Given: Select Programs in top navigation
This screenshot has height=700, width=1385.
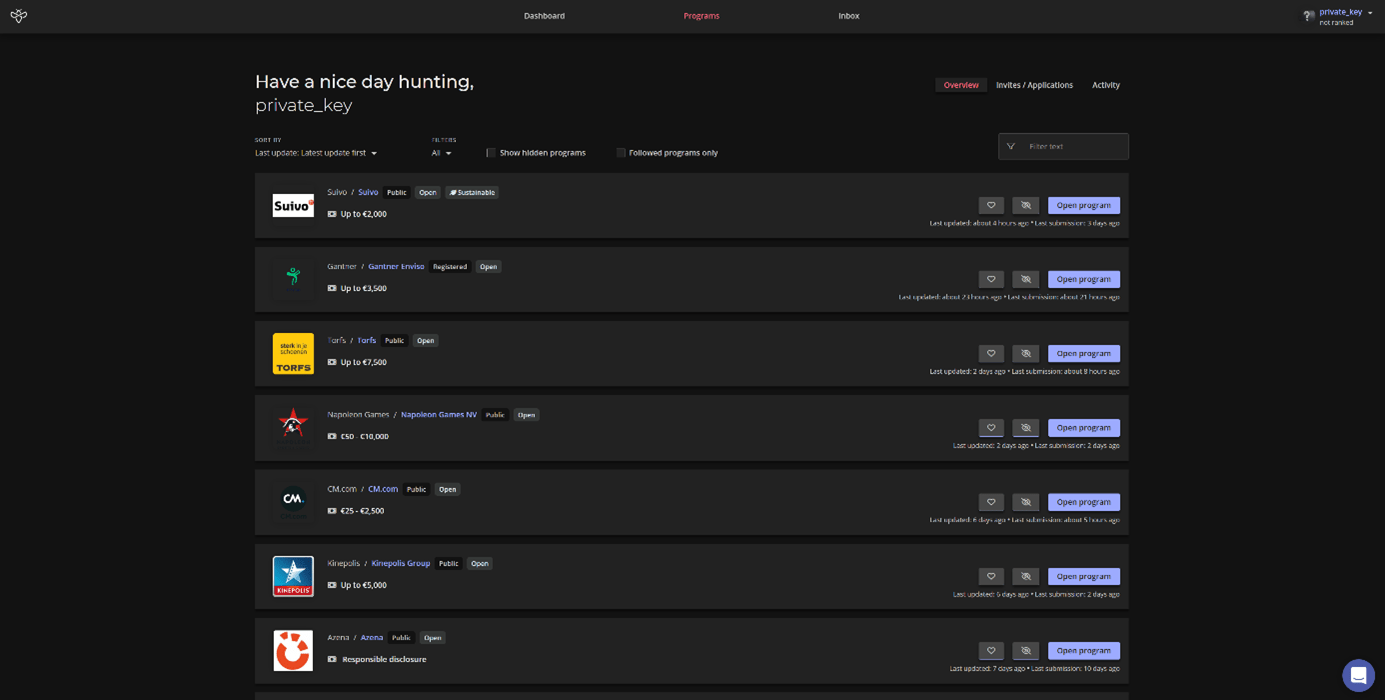Looking at the screenshot, I should tap(701, 16).
